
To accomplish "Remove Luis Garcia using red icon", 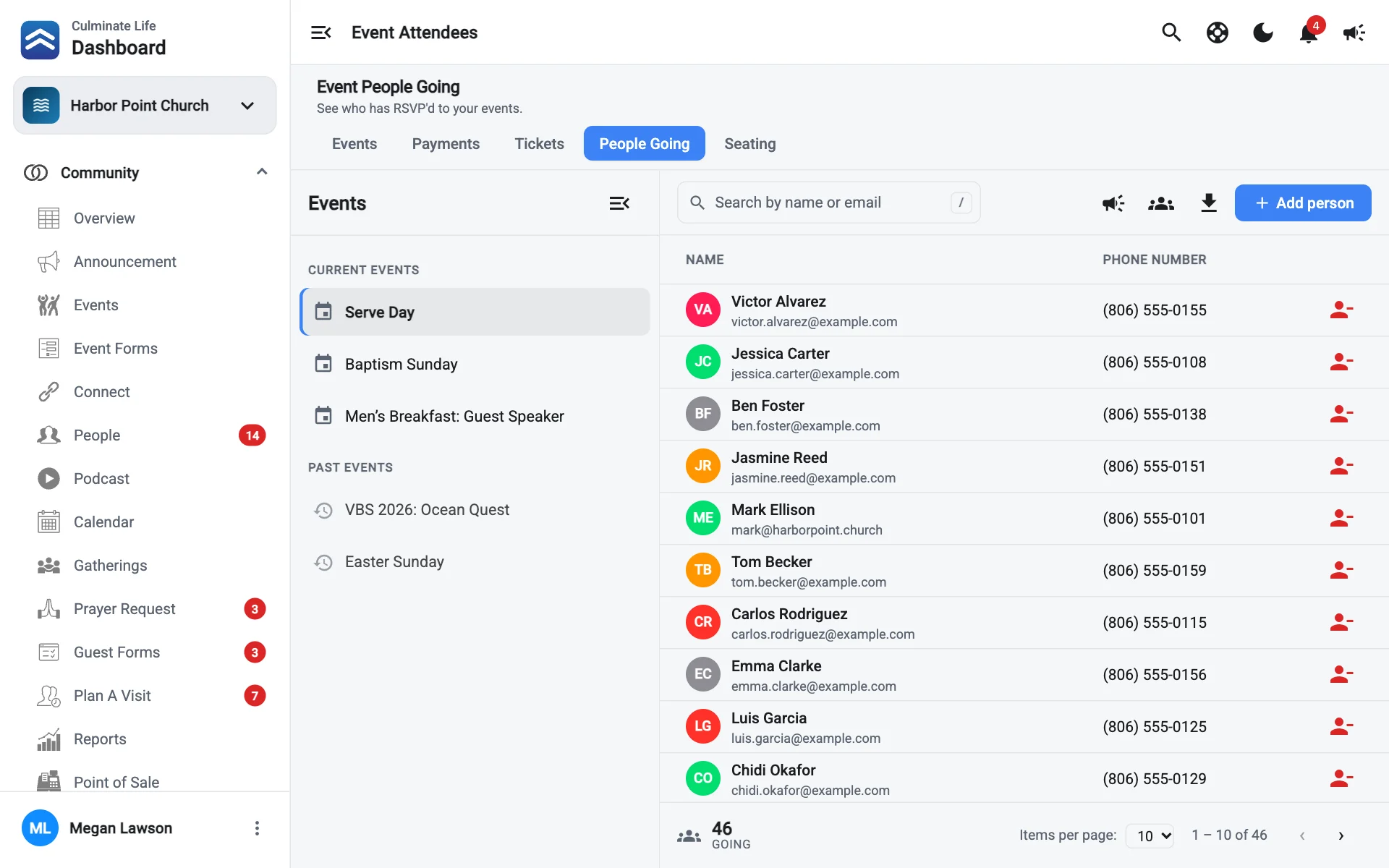I will tap(1341, 727).
